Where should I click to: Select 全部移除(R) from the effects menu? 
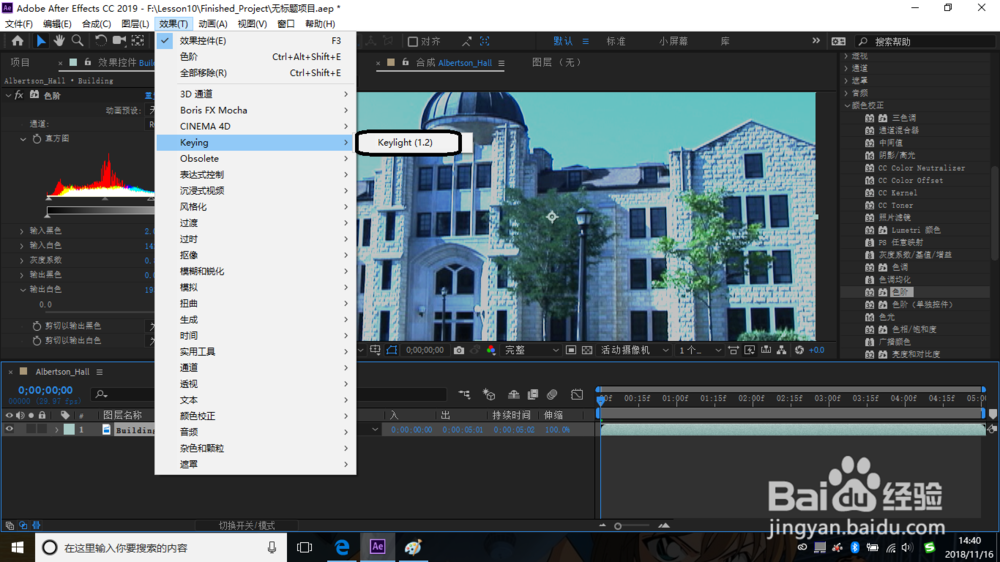[255, 73]
